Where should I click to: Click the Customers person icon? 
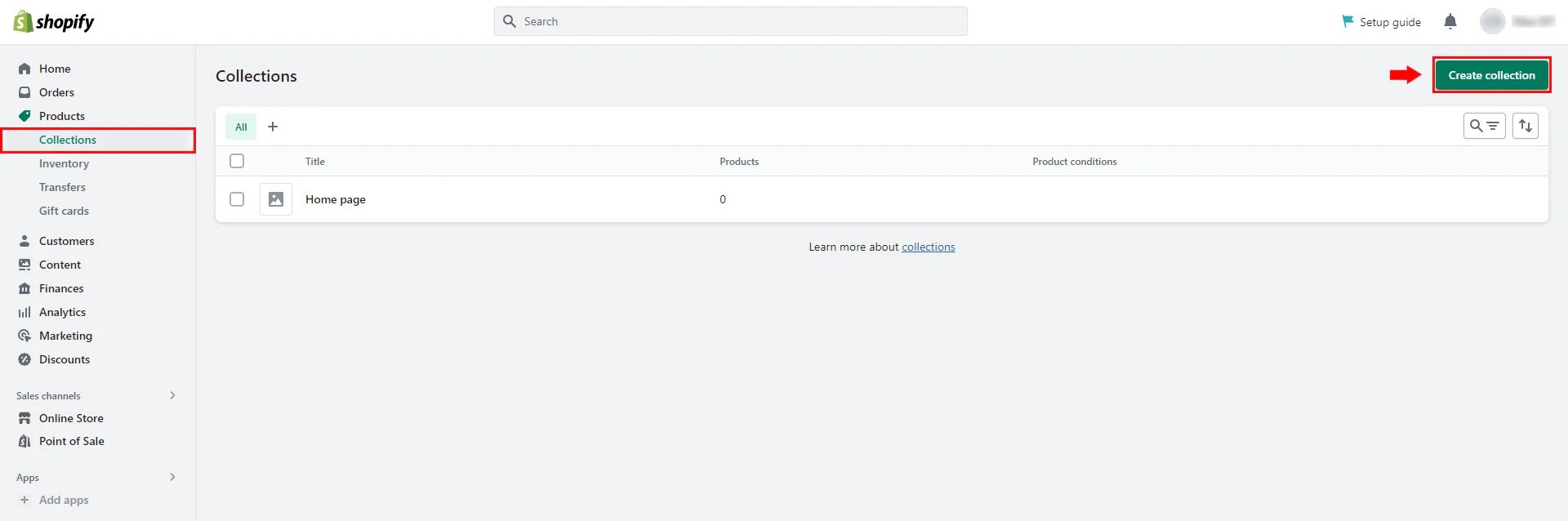click(24, 241)
